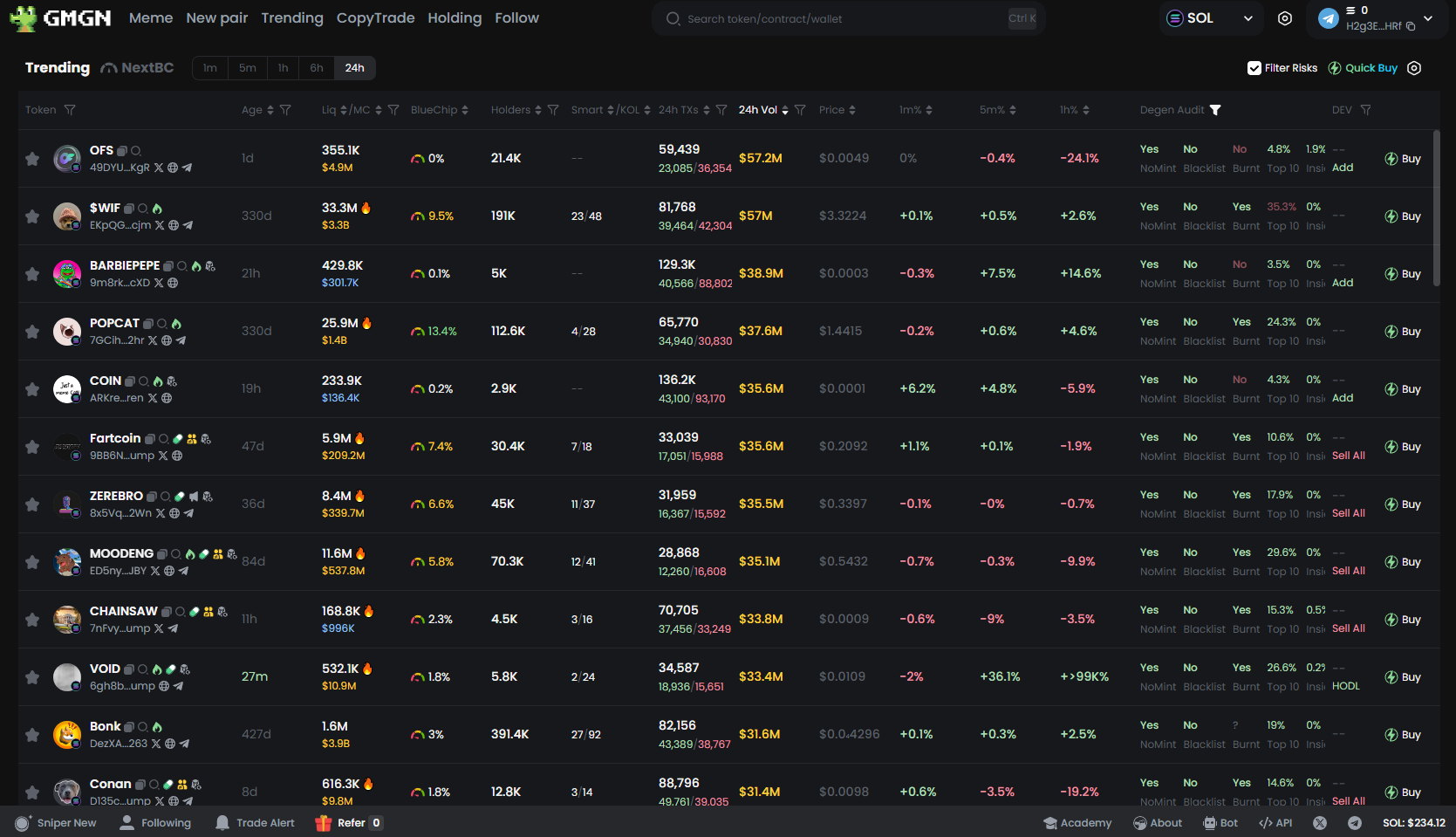Open the Meme menu
This screenshot has height=837, width=1456.
[x=151, y=18]
